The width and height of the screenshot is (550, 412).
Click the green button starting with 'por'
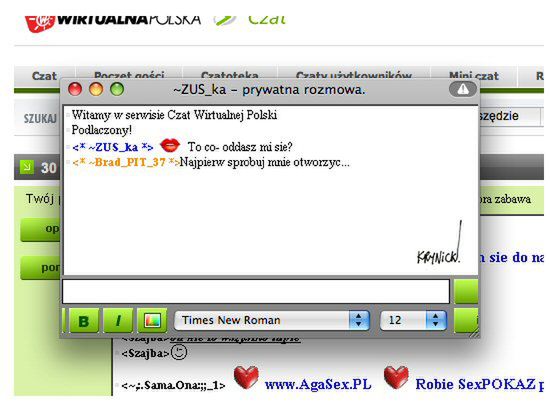pyautogui.click(x=40, y=268)
